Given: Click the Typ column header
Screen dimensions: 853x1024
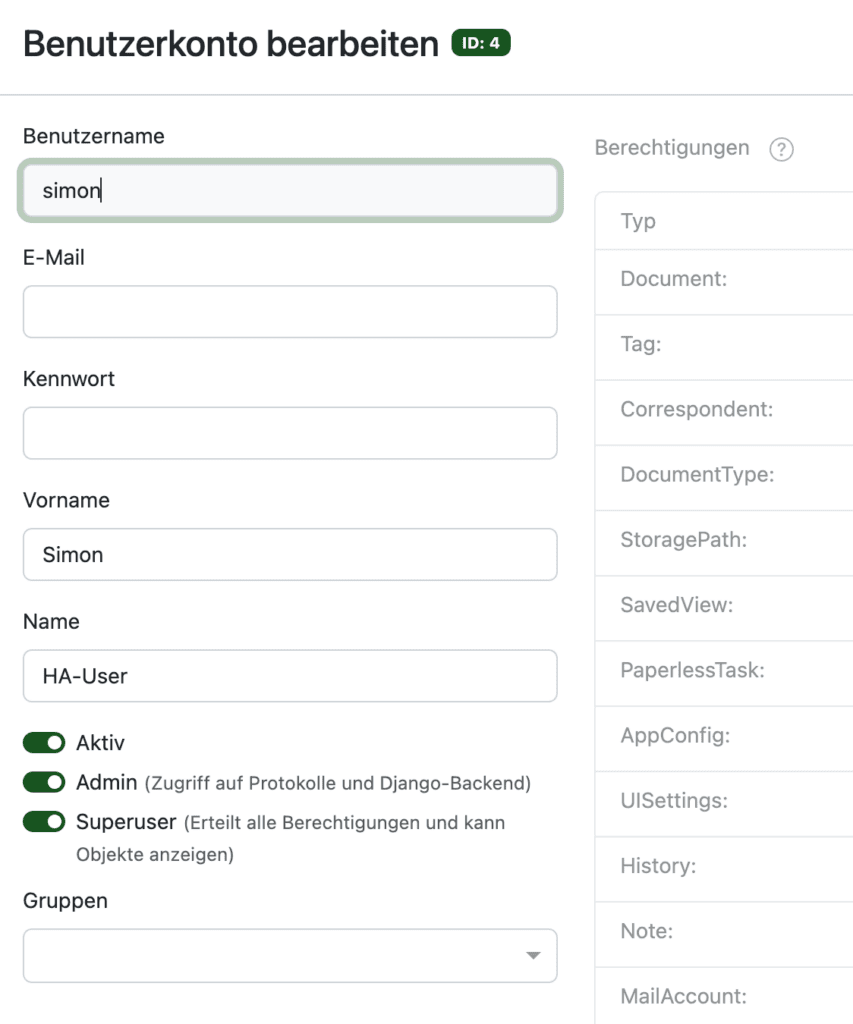Looking at the screenshot, I should pos(638,221).
